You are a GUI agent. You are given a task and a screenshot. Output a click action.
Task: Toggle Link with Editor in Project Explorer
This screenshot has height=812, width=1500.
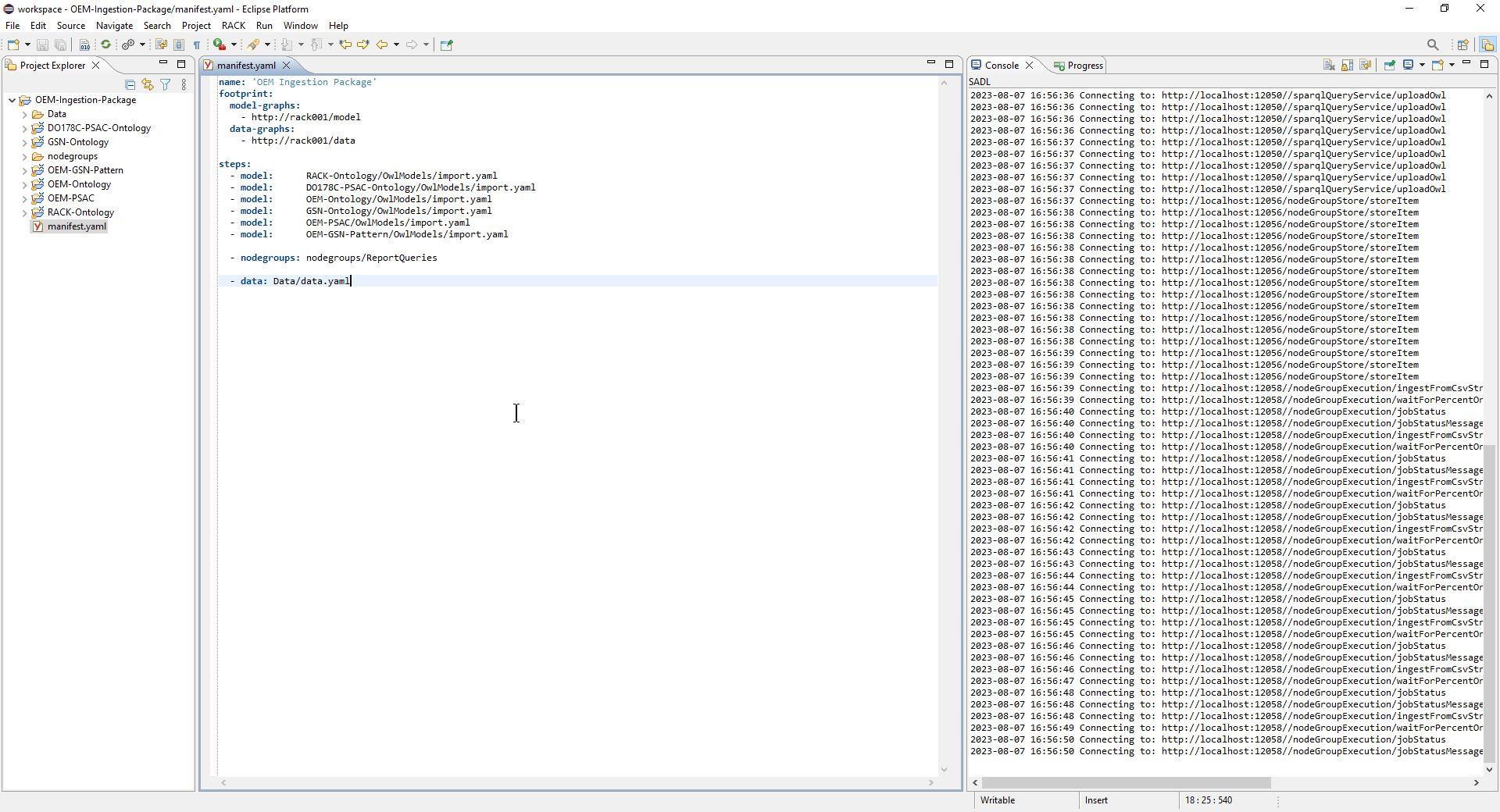pos(148,84)
